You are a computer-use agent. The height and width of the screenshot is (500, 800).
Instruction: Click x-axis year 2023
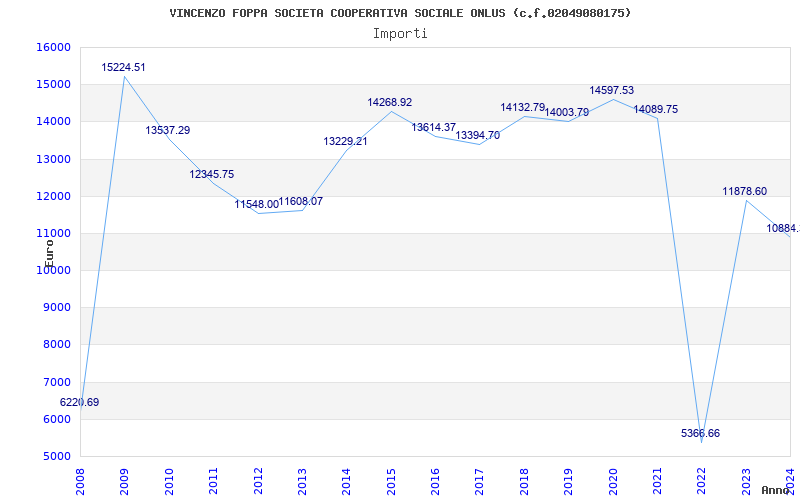click(x=746, y=481)
